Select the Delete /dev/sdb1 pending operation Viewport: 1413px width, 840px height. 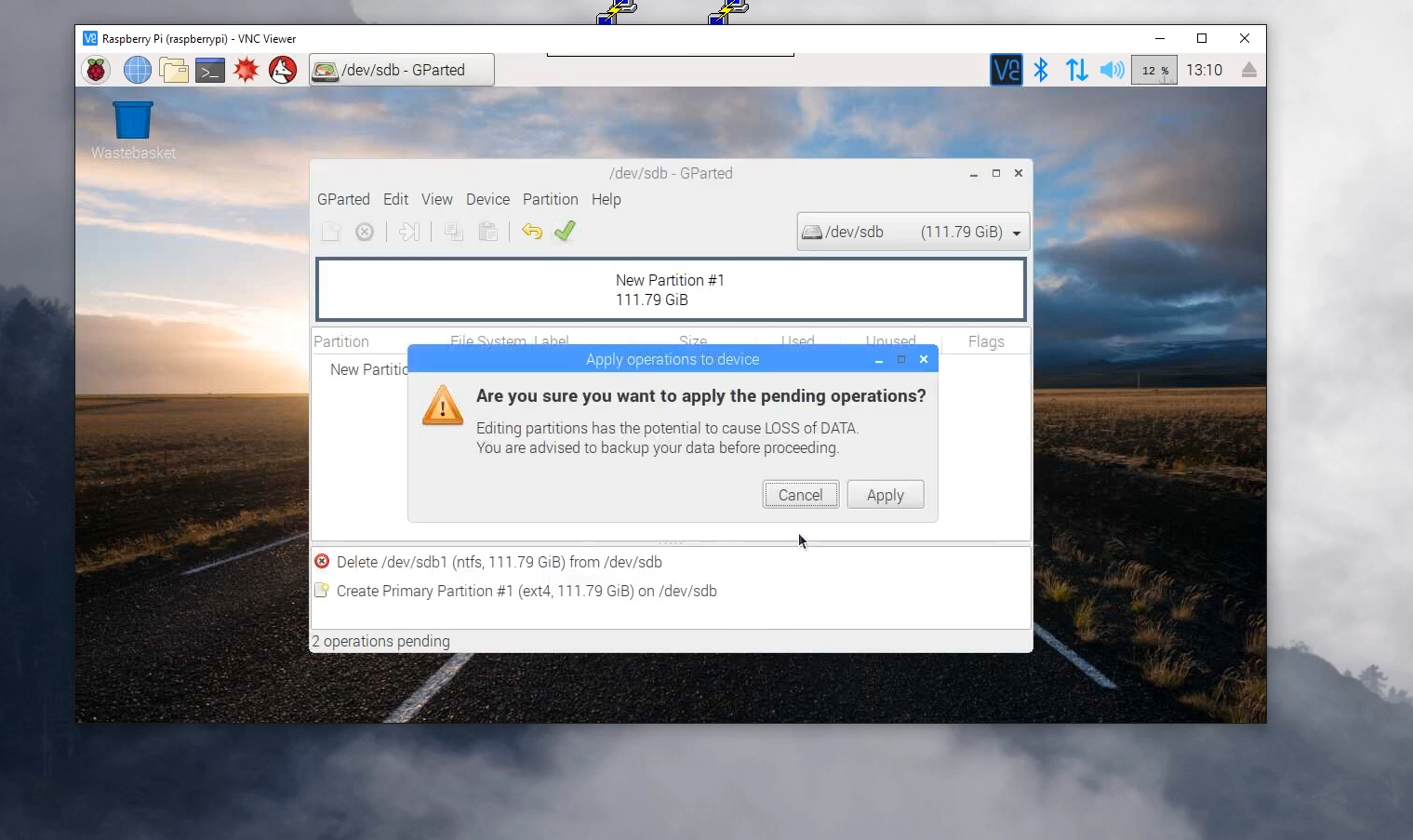coord(499,562)
